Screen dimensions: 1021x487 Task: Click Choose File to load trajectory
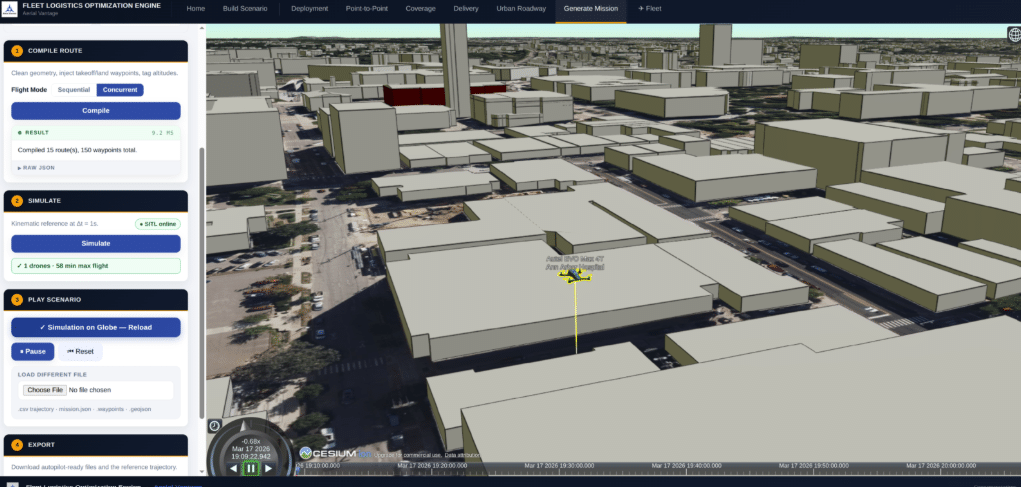[45, 390]
